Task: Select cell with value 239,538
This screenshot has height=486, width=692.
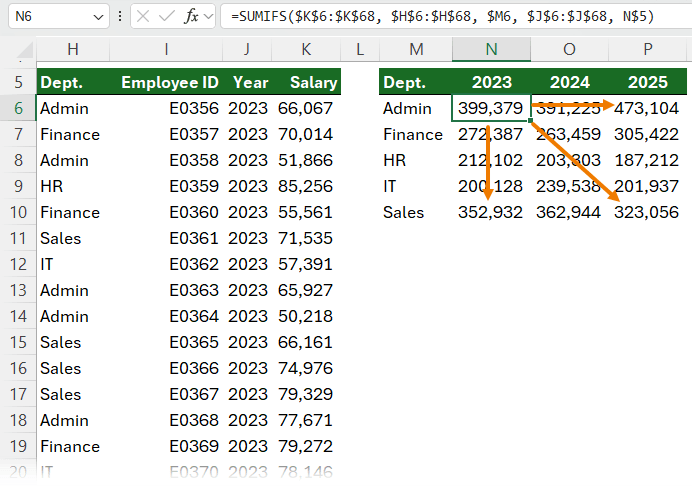Action: pos(569,186)
